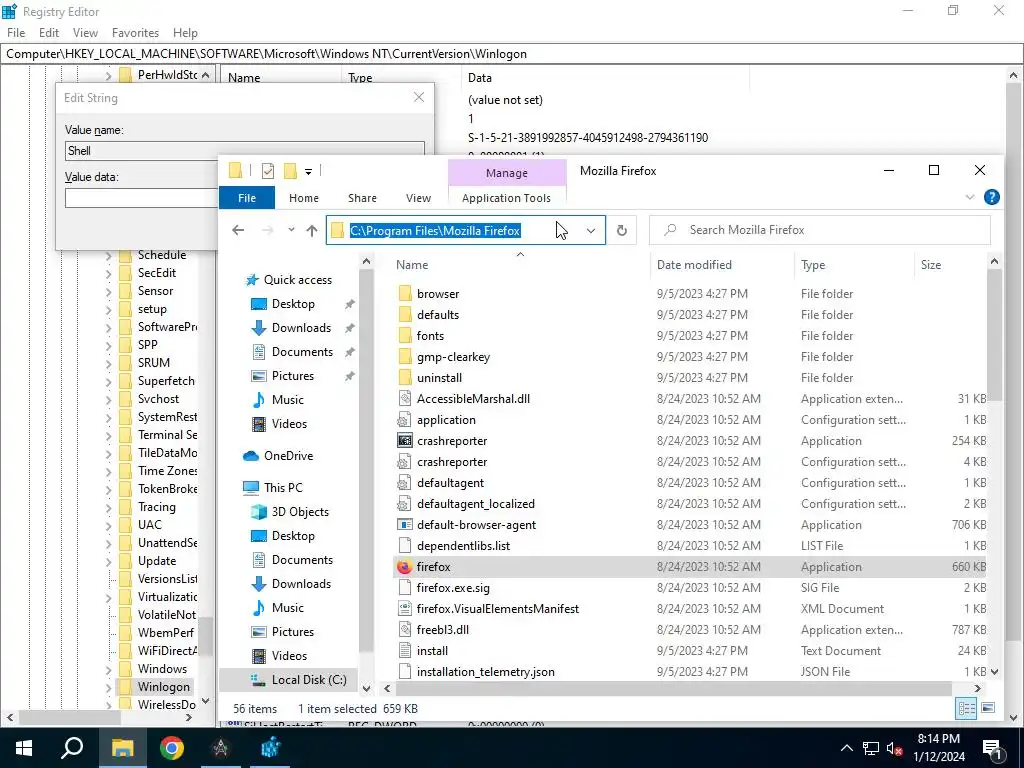
Task: Select AccessibleMarshal.dll file
Action: [473, 399]
